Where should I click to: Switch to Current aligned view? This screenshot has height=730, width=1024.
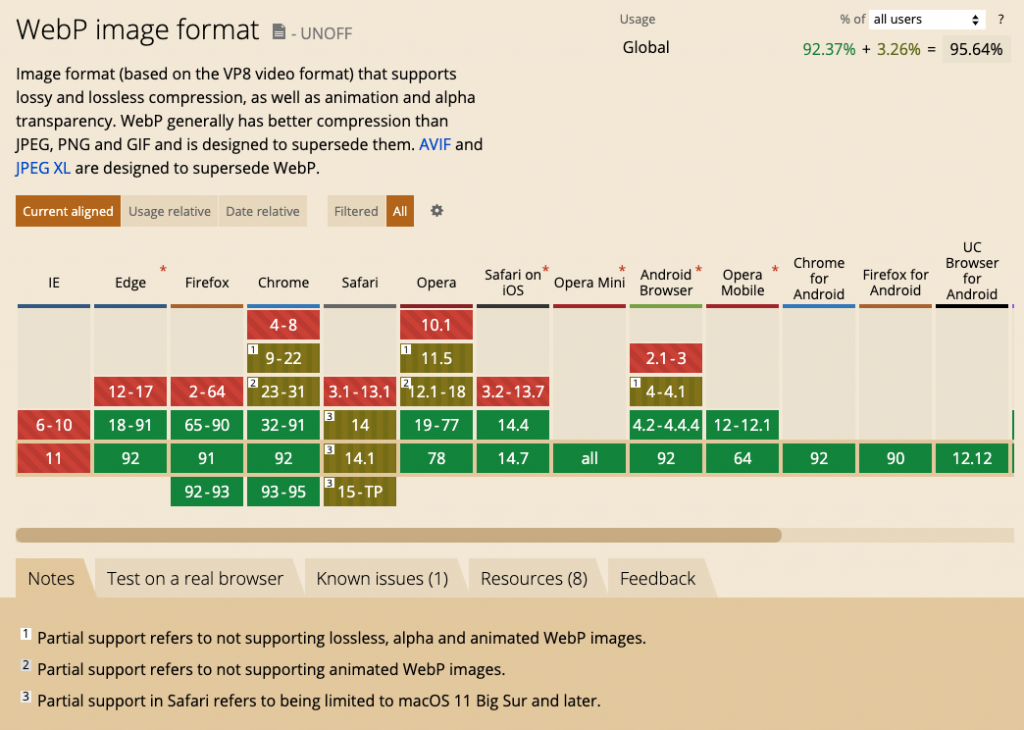[68, 211]
